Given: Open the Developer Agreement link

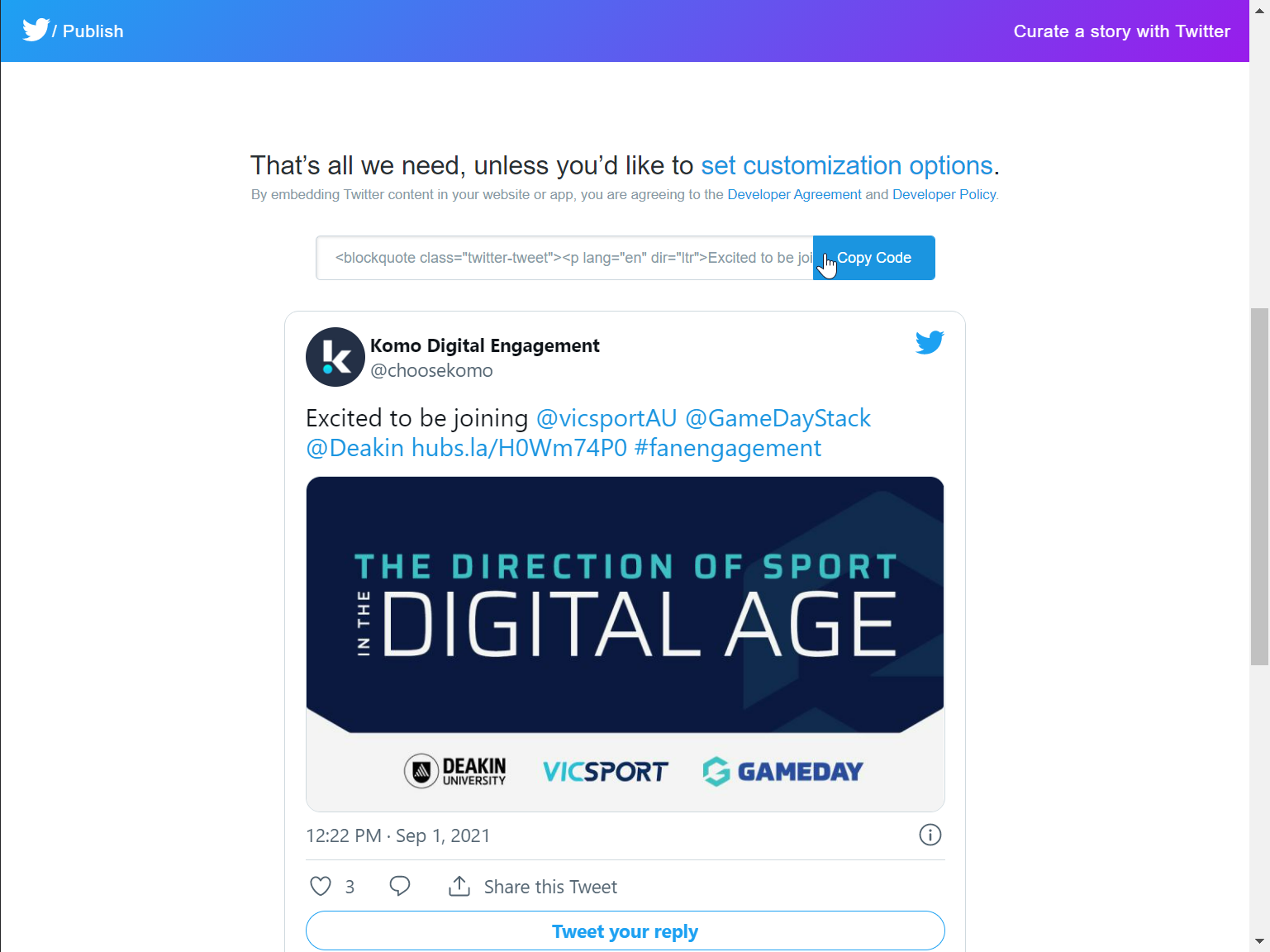Looking at the screenshot, I should [794, 195].
